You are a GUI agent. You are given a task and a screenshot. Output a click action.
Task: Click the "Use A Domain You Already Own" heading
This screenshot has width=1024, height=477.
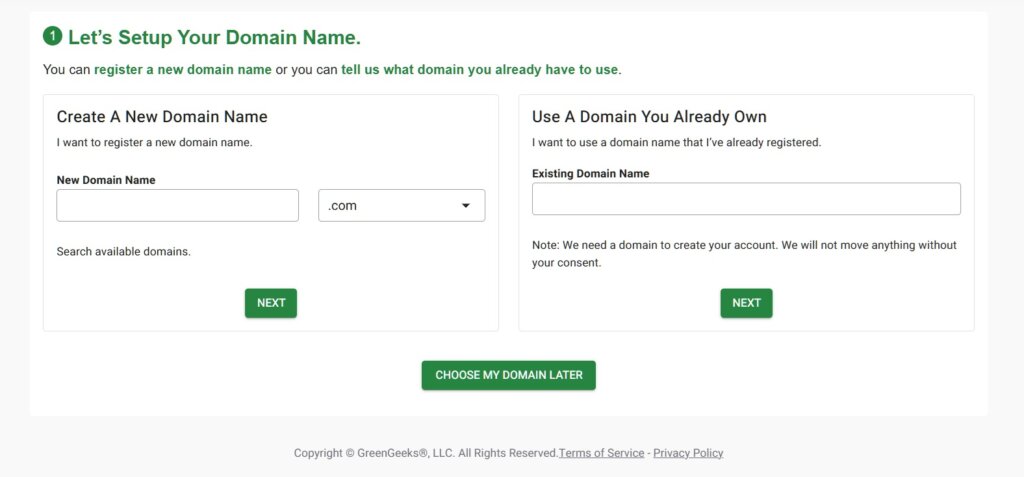tap(649, 117)
